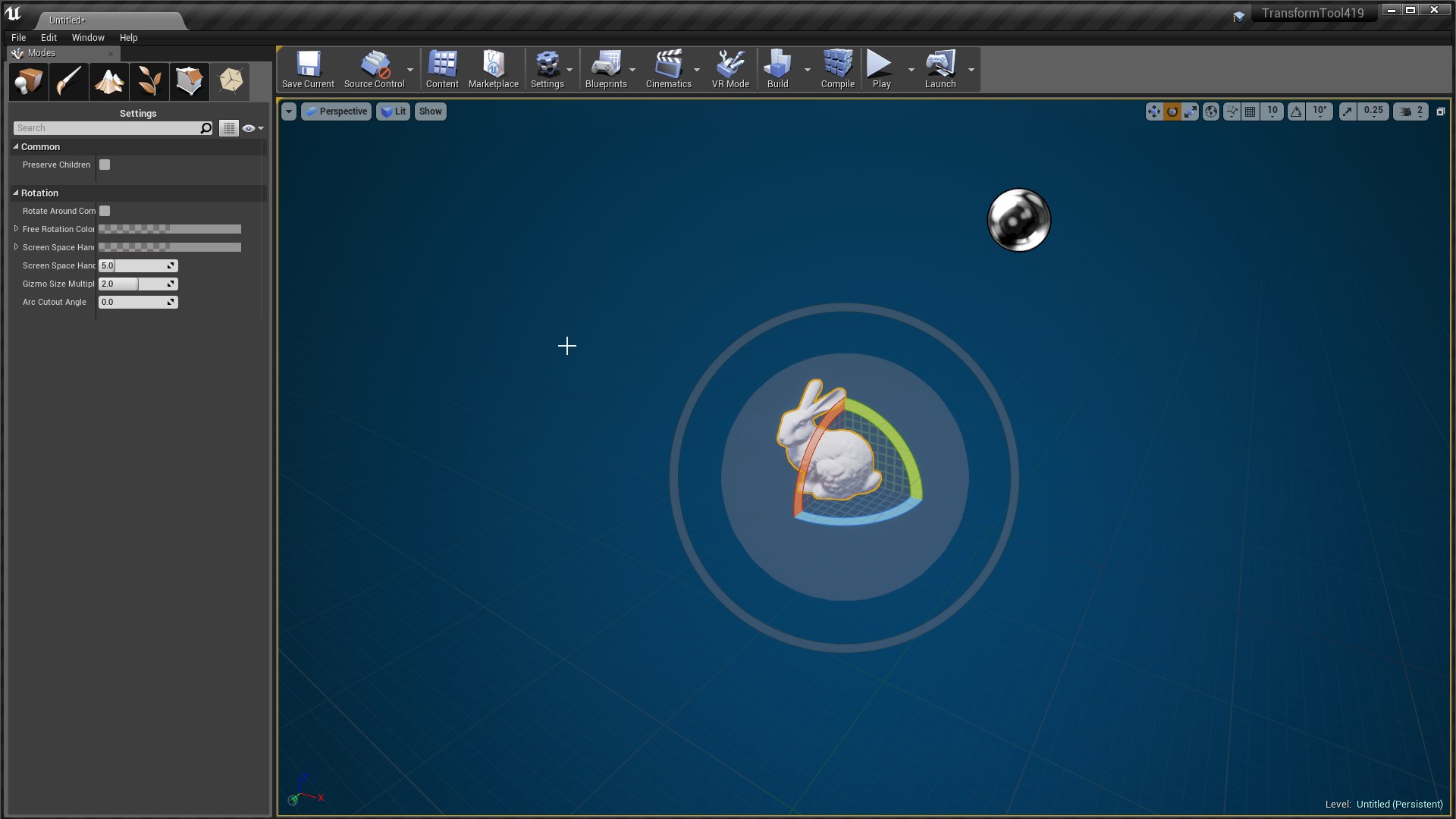The height and width of the screenshot is (819, 1456).
Task: Click the Free Rotation Color swatch
Action: 170,229
